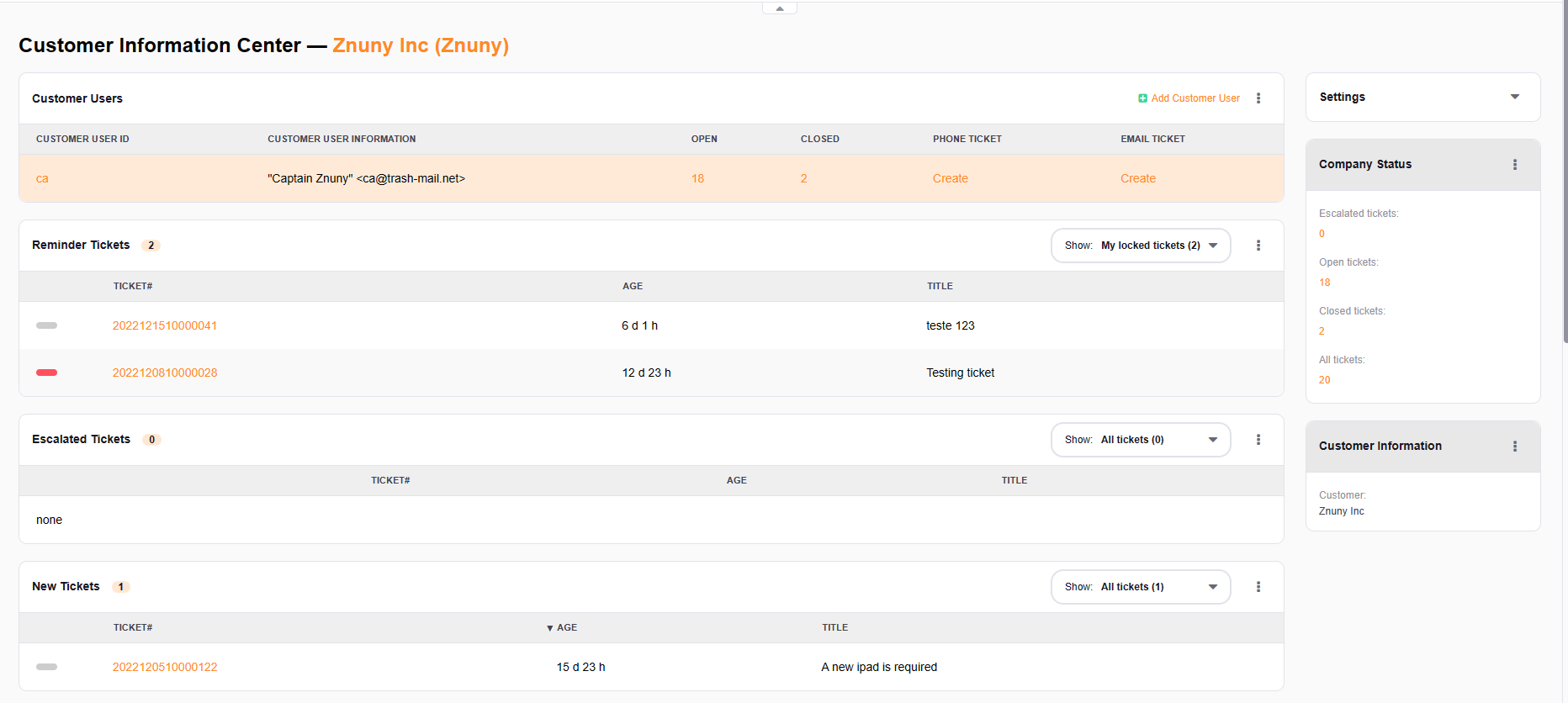Screen dimensions: 1568x703
Task: Create an email ticket for customer ca
Action: coord(1137,178)
